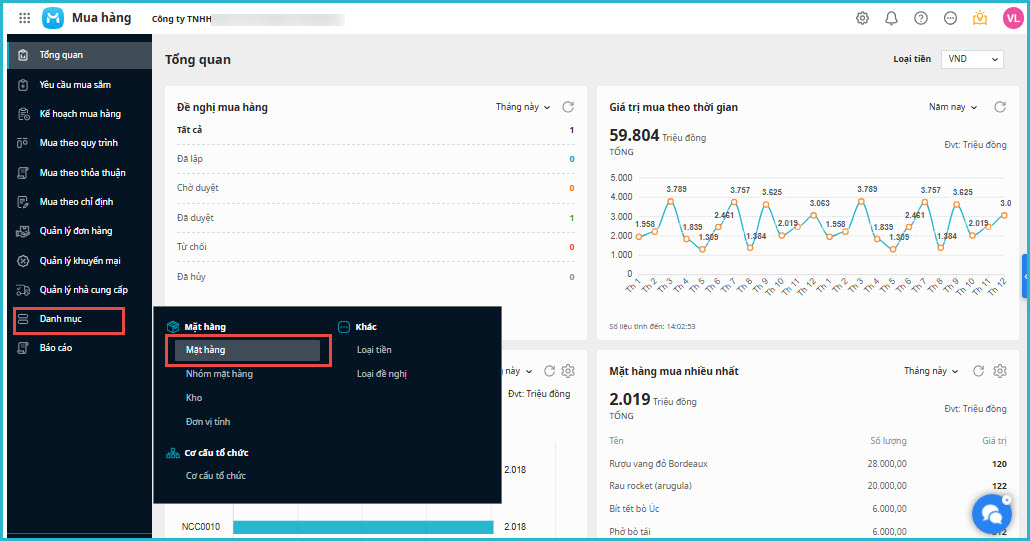Click the blue side panel expand handle
Viewport: 1030px width, 541px height.
(1025, 276)
